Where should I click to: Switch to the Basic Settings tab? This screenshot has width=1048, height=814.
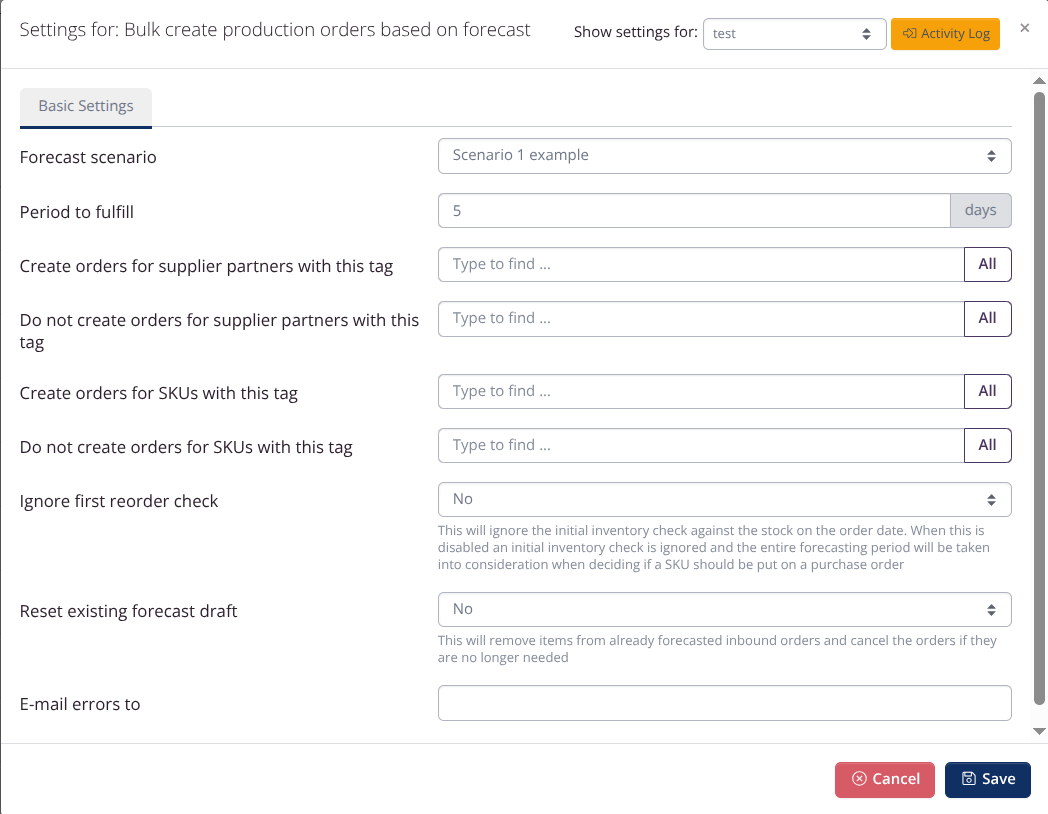click(86, 106)
